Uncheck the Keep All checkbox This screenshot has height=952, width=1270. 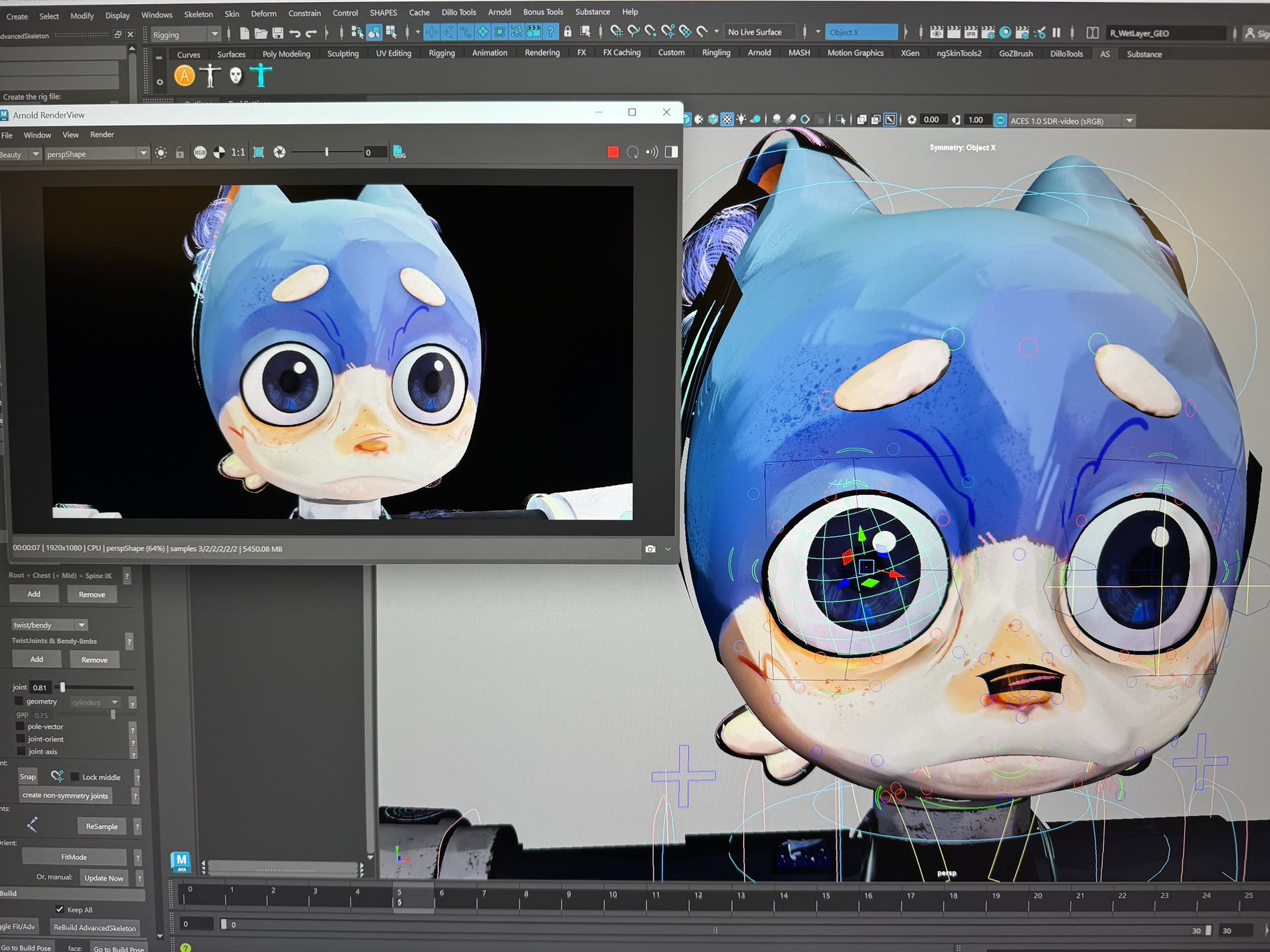pyautogui.click(x=60, y=909)
